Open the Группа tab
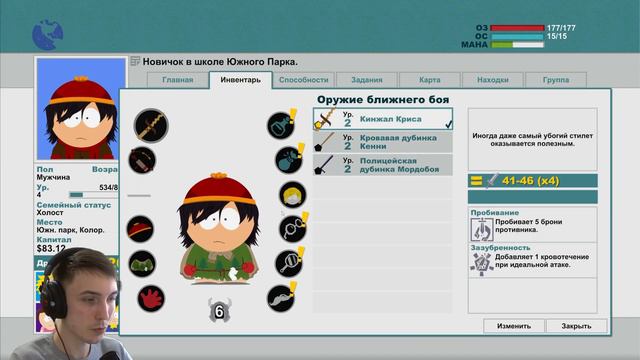 (x=556, y=80)
